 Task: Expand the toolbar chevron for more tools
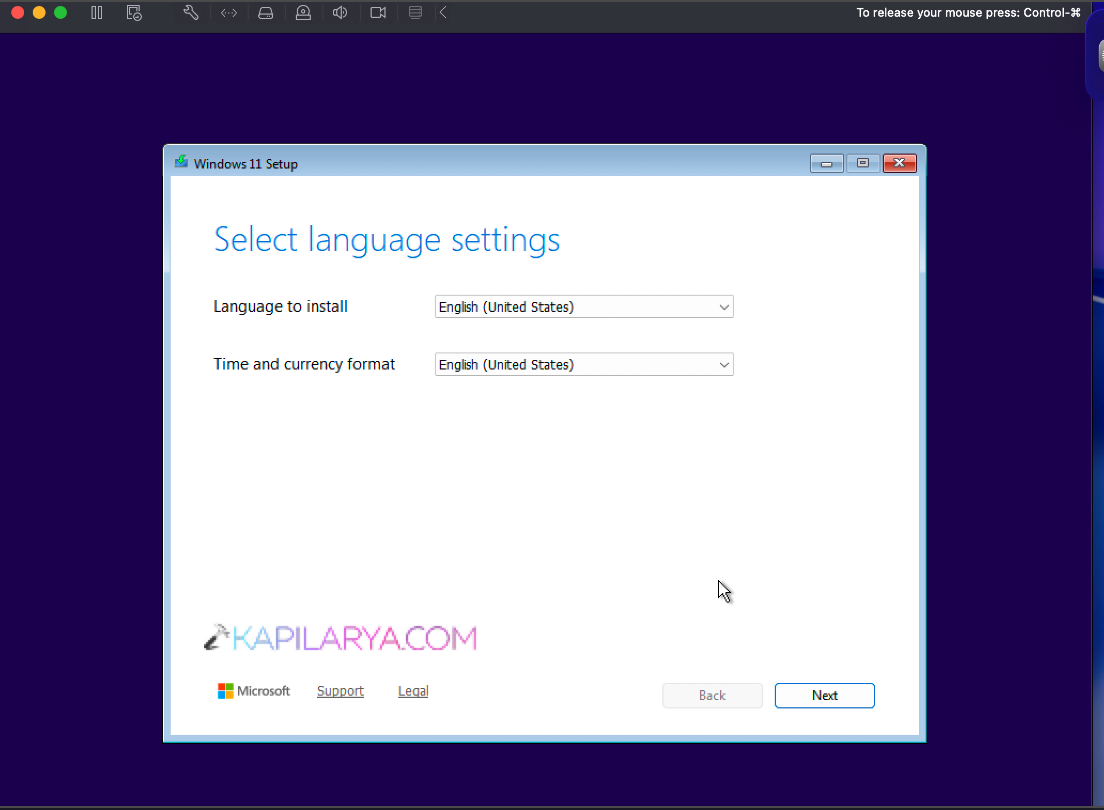point(443,12)
